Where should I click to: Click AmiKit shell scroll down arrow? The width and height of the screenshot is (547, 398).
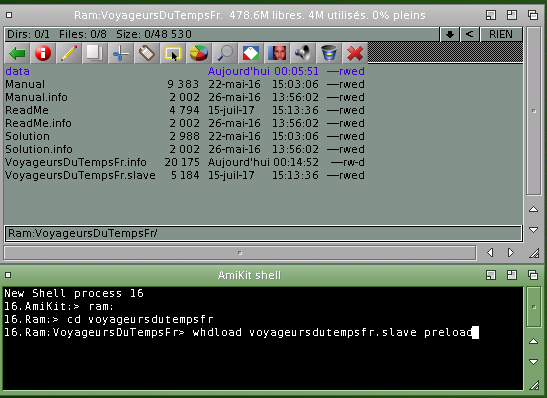pyautogui.click(x=533, y=362)
